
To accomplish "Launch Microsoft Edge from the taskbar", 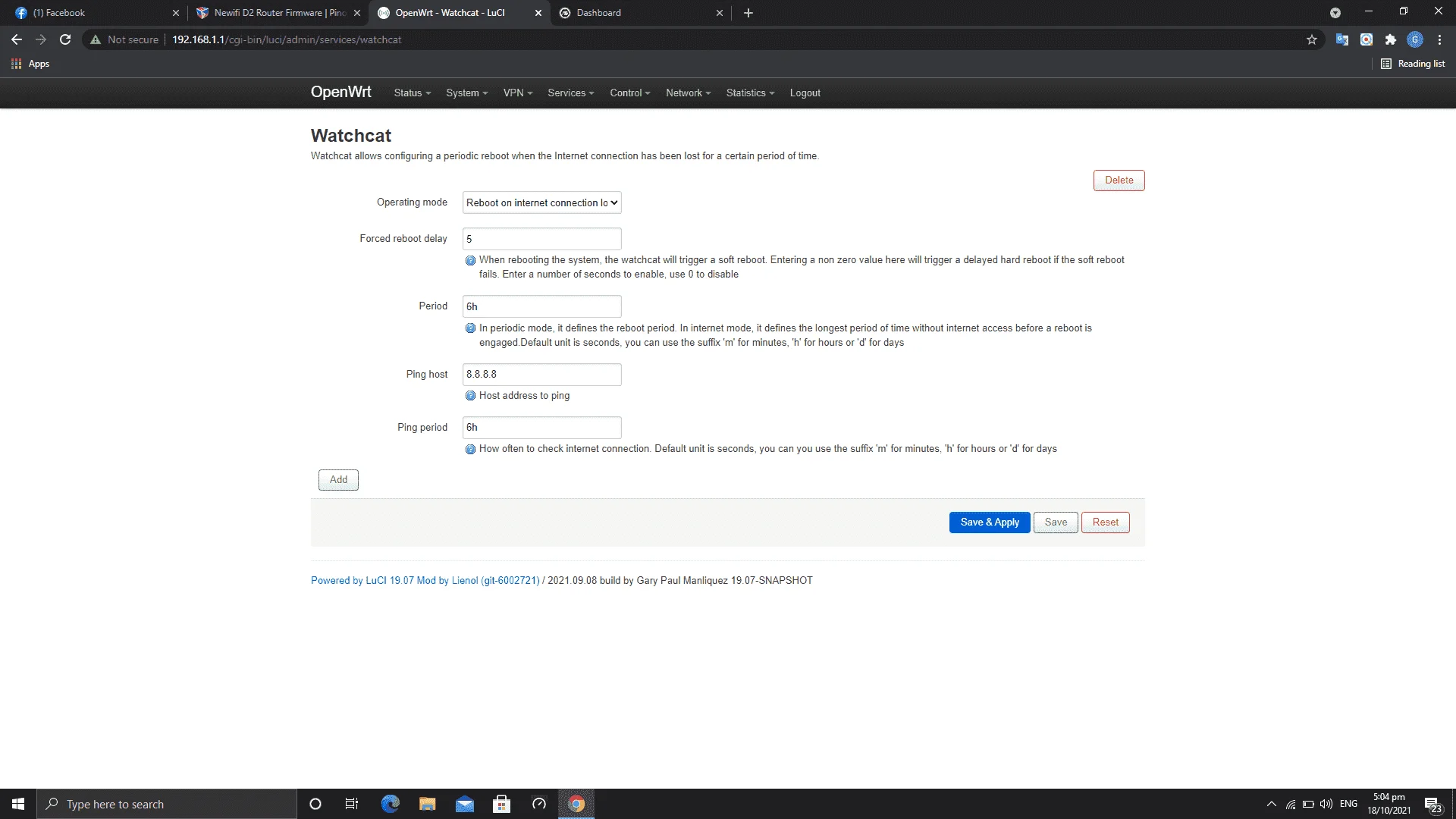I will pyautogui.click(x=390, y=804).
